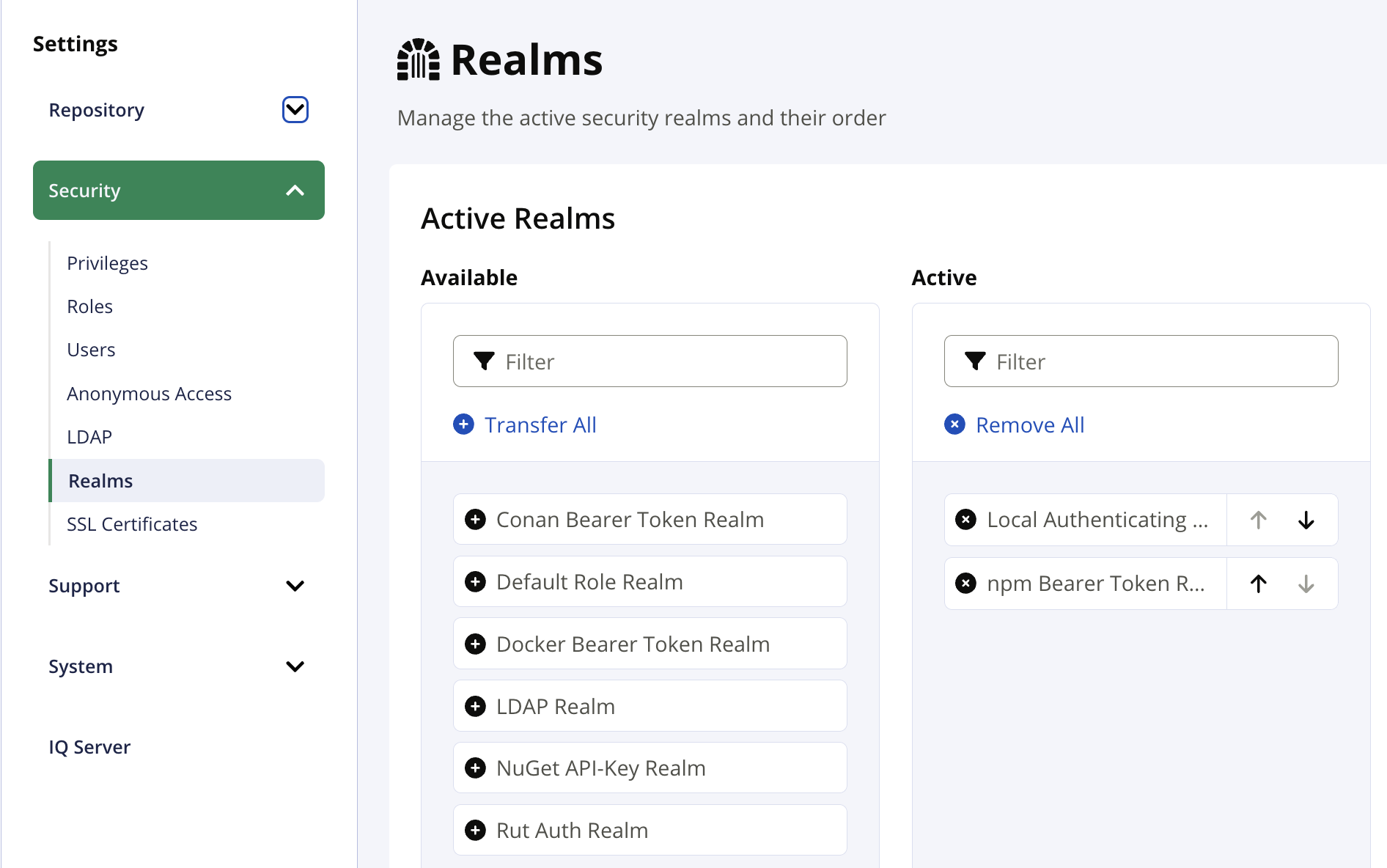Open SSL Certificates in sidebar
Image resolution: width=1387 pixels, height=868 pixels.
[132, 524]
